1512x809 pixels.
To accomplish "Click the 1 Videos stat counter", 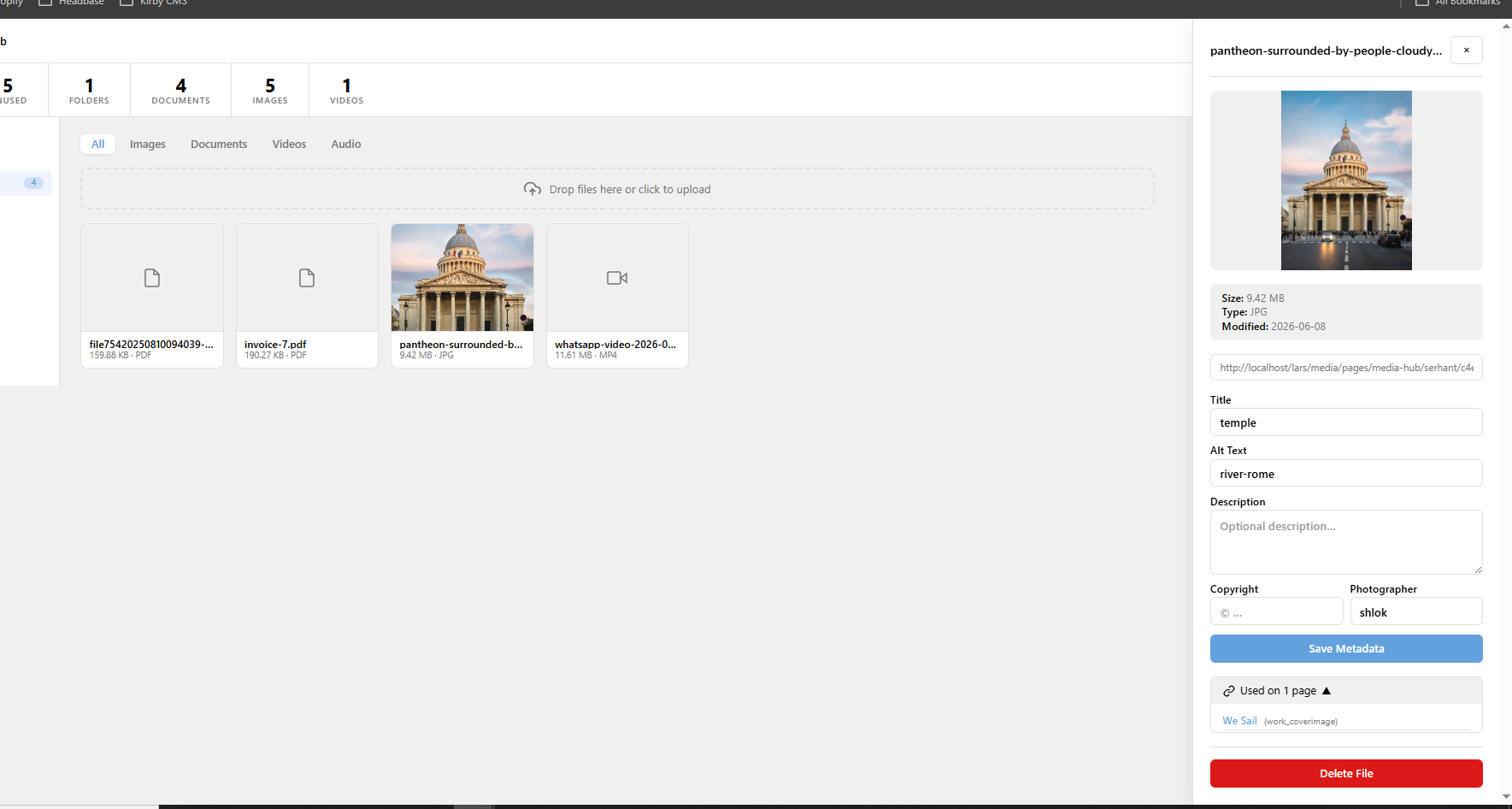I will [346, 91].
